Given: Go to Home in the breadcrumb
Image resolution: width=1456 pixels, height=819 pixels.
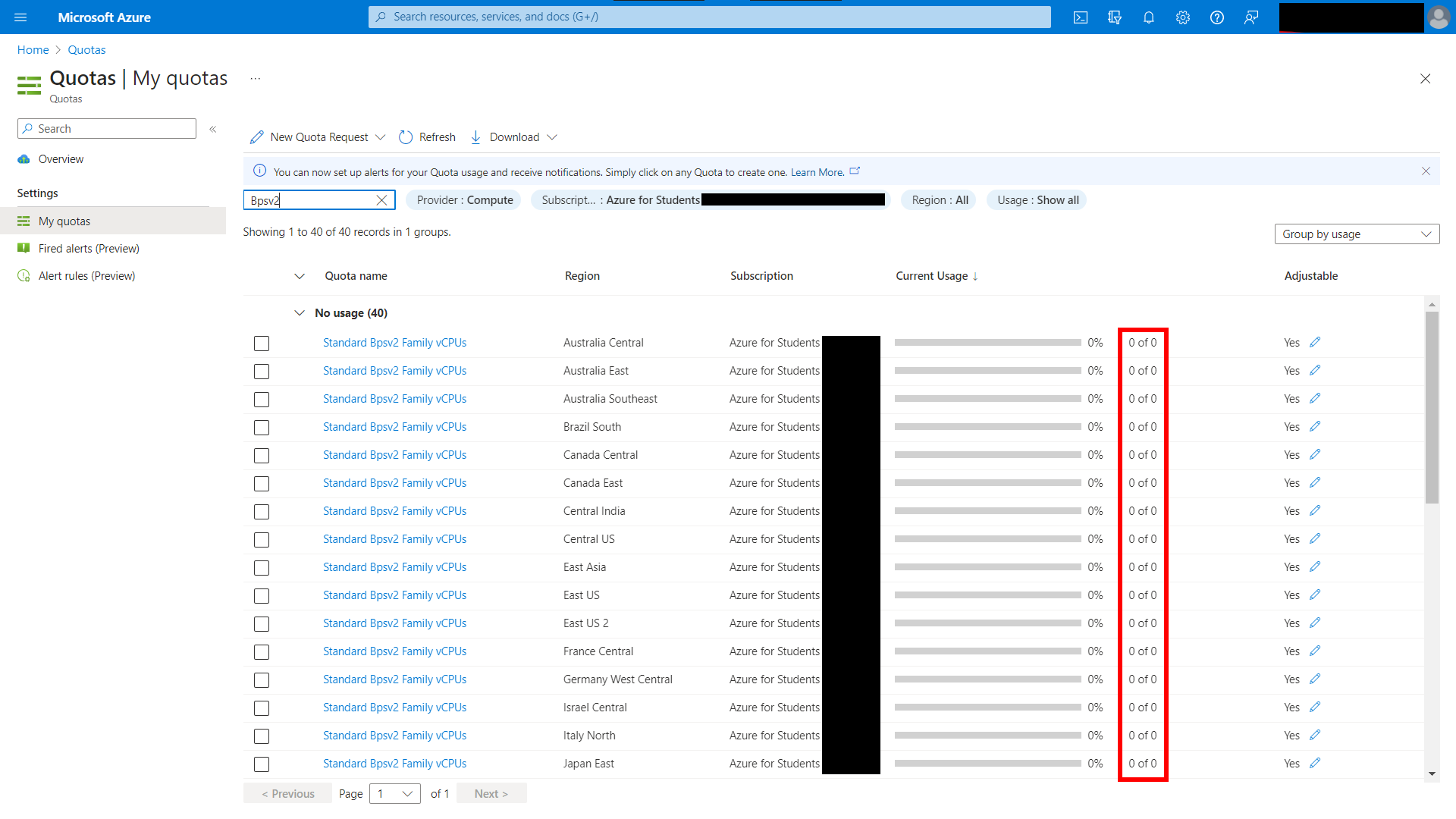Looking at the screenshot, I should [33, 50].
